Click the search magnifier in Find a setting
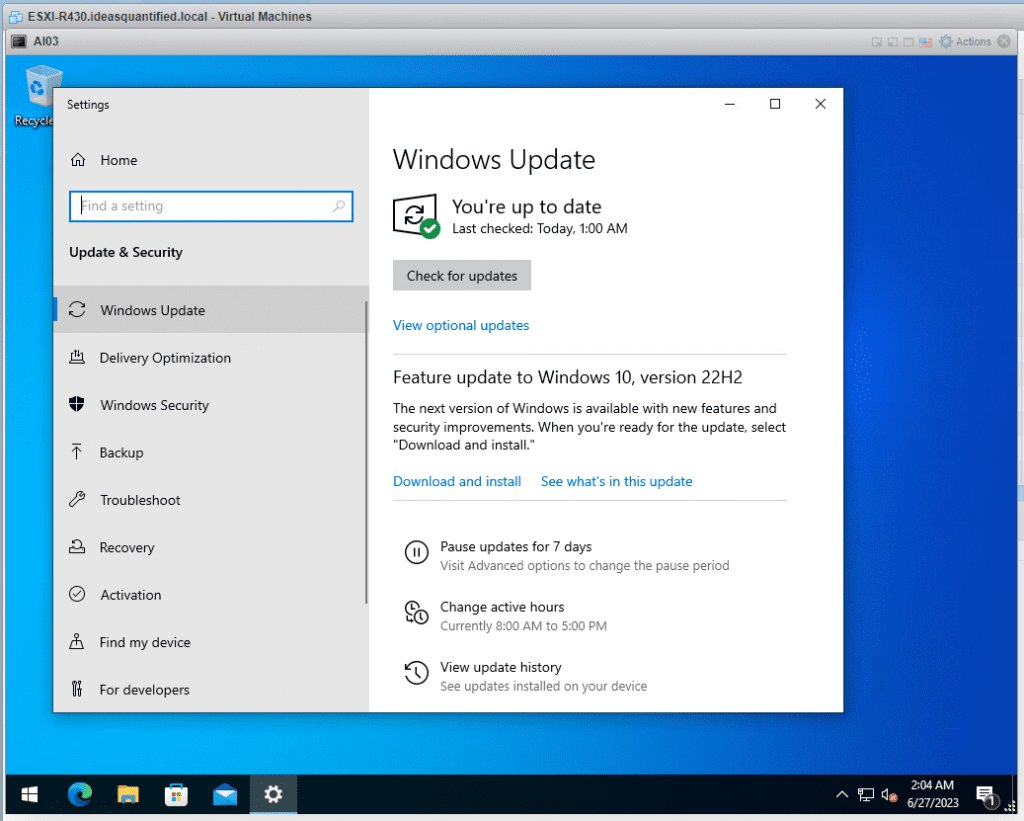 click(x=338, y=206)
